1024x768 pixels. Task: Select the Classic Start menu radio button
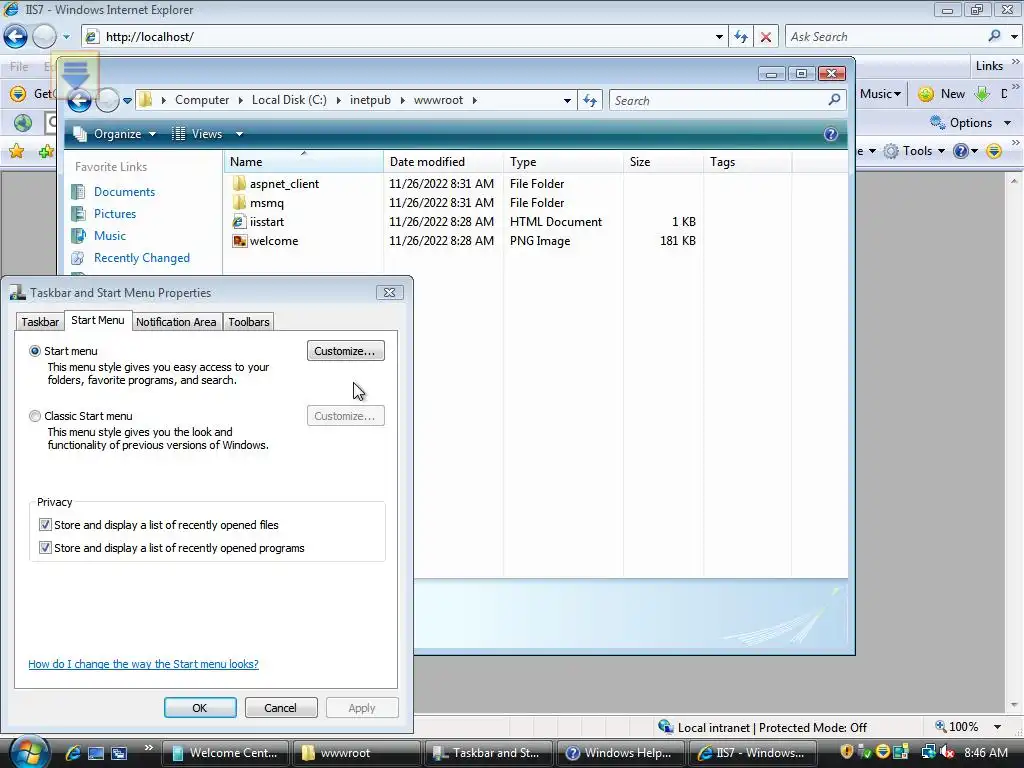tap(35, 416)
